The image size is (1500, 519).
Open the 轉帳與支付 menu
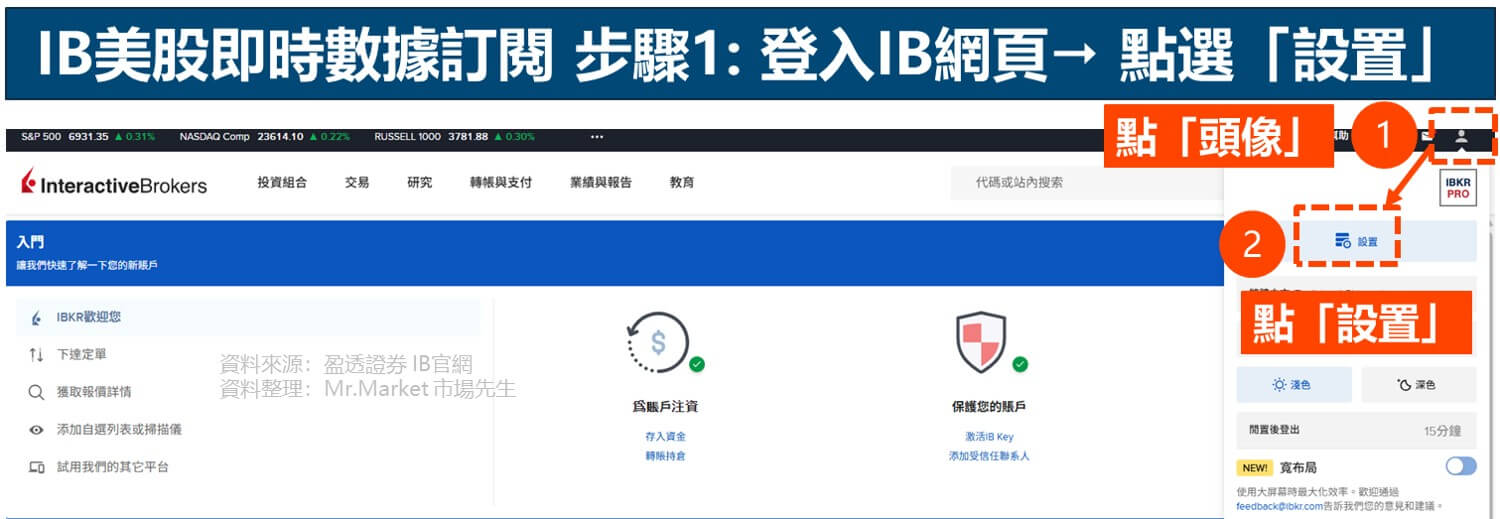pos(501,182)
